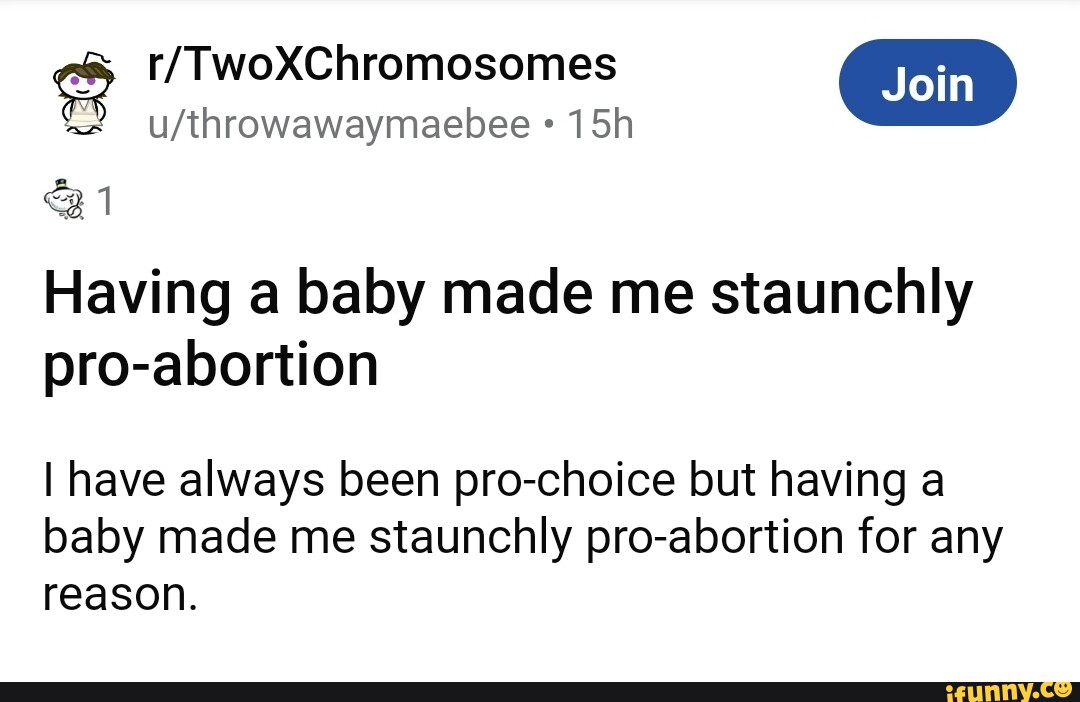
Task: Join the r/TwoXChromosomes community
Action: click(927, 82)
